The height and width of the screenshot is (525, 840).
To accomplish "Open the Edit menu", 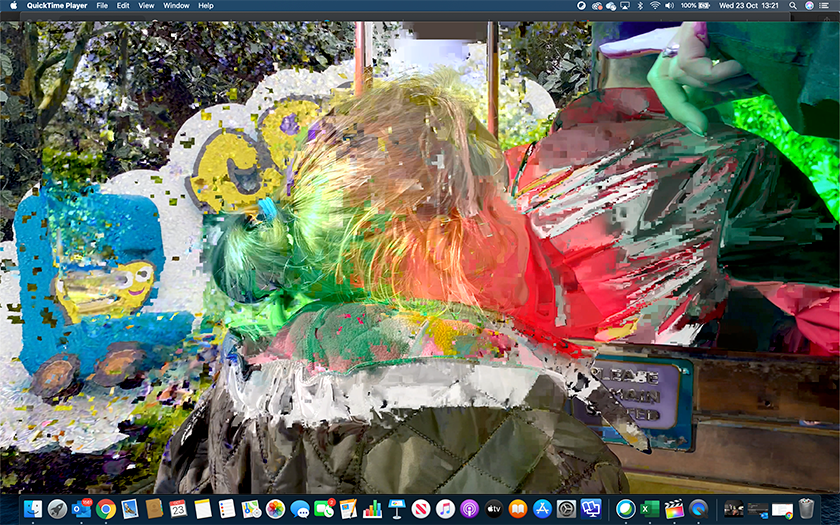I will (x=123, y=5).
